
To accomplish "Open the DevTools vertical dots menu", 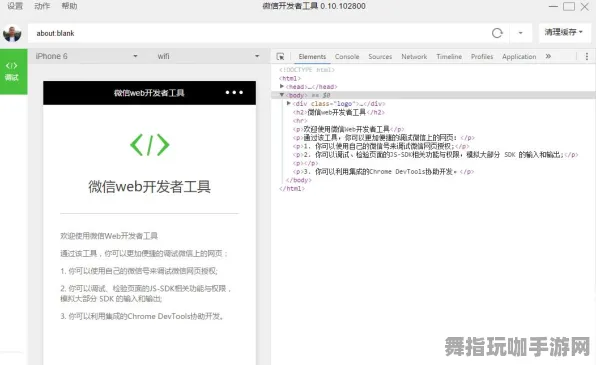I will [586, 56].
